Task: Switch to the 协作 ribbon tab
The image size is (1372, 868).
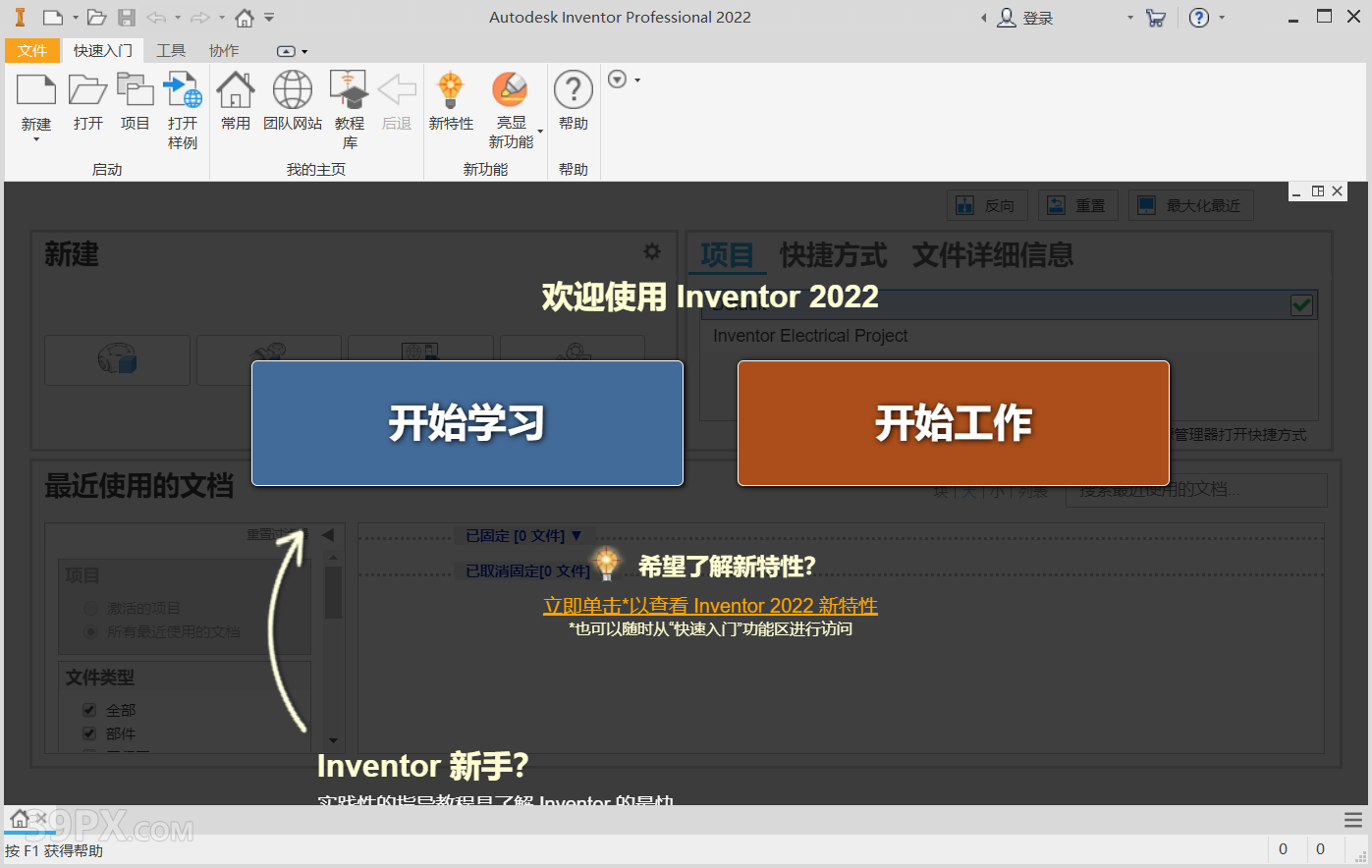Action: tap(224, 50)
